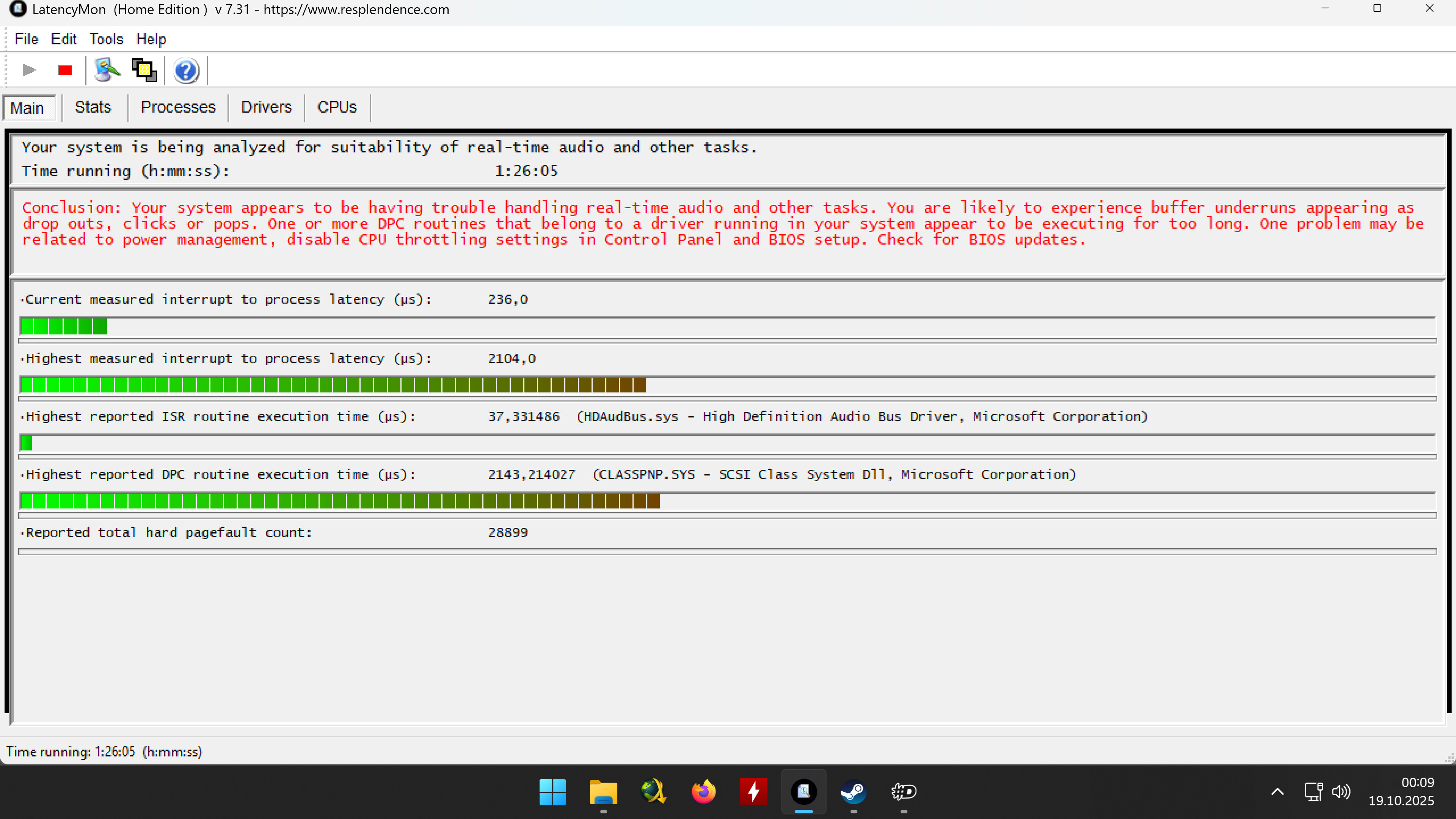Image resolution: width=1456 pixels, height=819 pixels.
Task: Click the overlapping windows toolbar icon
Action: click(x=144, y=70)
